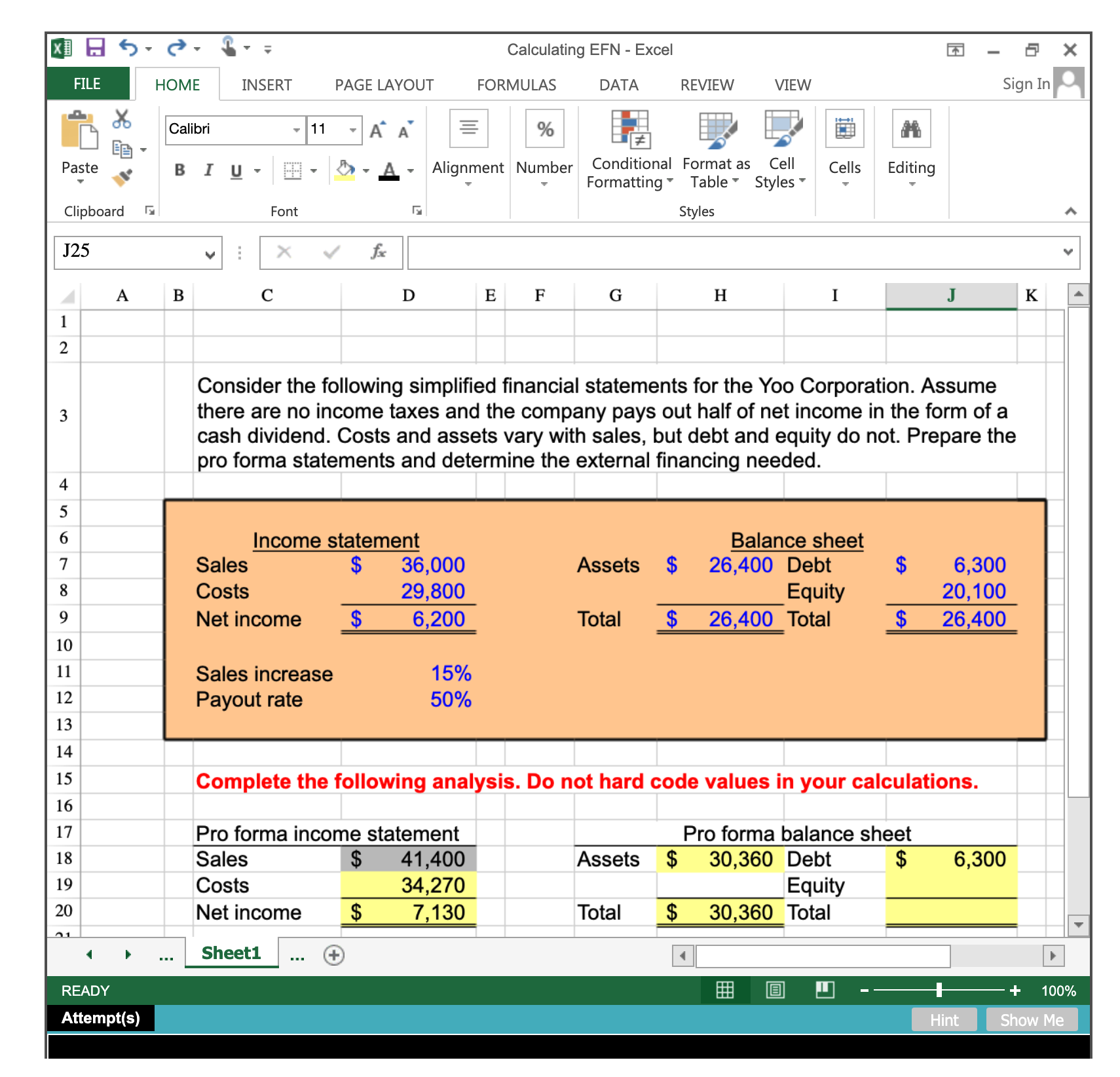The height and width of the screenshot is (1077, 1120).
Task: Open the FILE tab
Action: click(87, 84)
